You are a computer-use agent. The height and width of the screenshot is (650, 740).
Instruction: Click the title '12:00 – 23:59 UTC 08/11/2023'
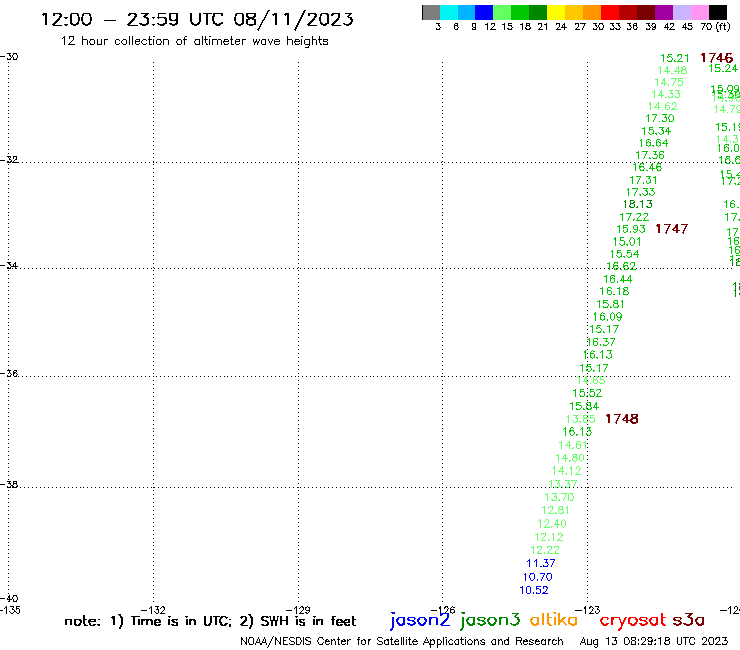pyautogui.click(x=197, y=20)
